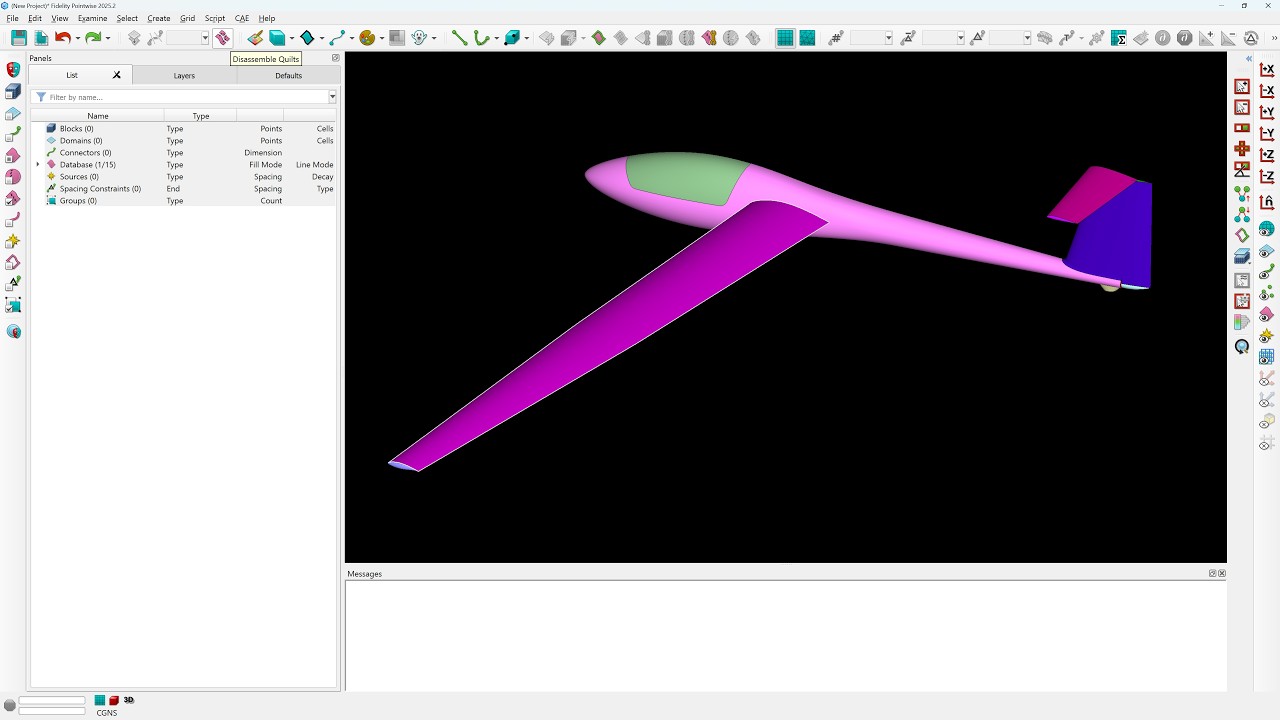Open the Create menu

click(158, 18)
